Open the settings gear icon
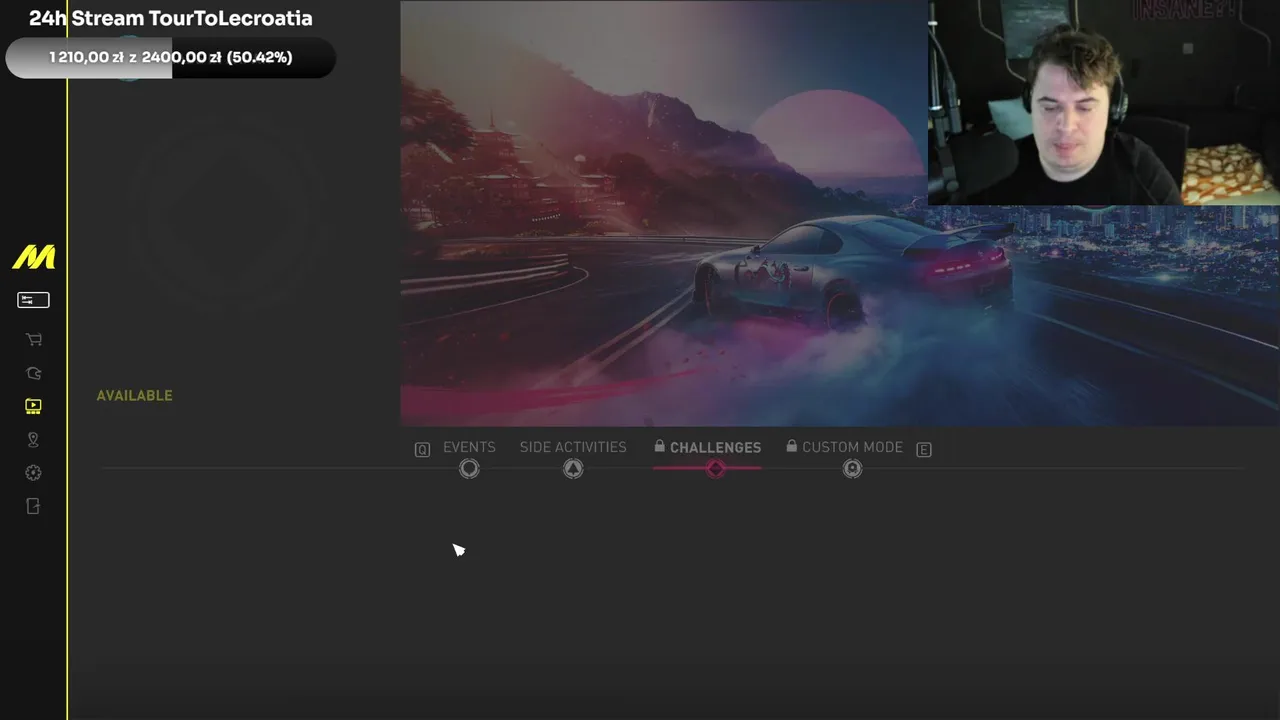Image resolution: width=1280 pixels, height=720 pixels. tap(33, 473)
